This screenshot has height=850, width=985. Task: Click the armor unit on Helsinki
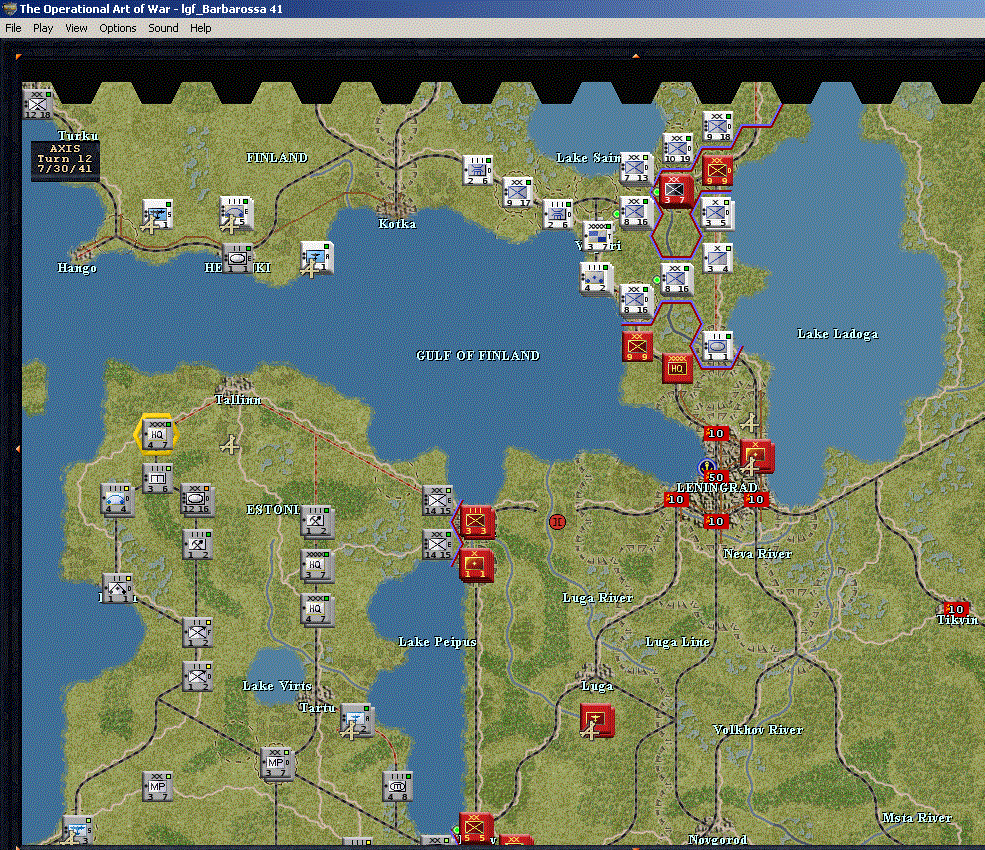coord(237,258)
